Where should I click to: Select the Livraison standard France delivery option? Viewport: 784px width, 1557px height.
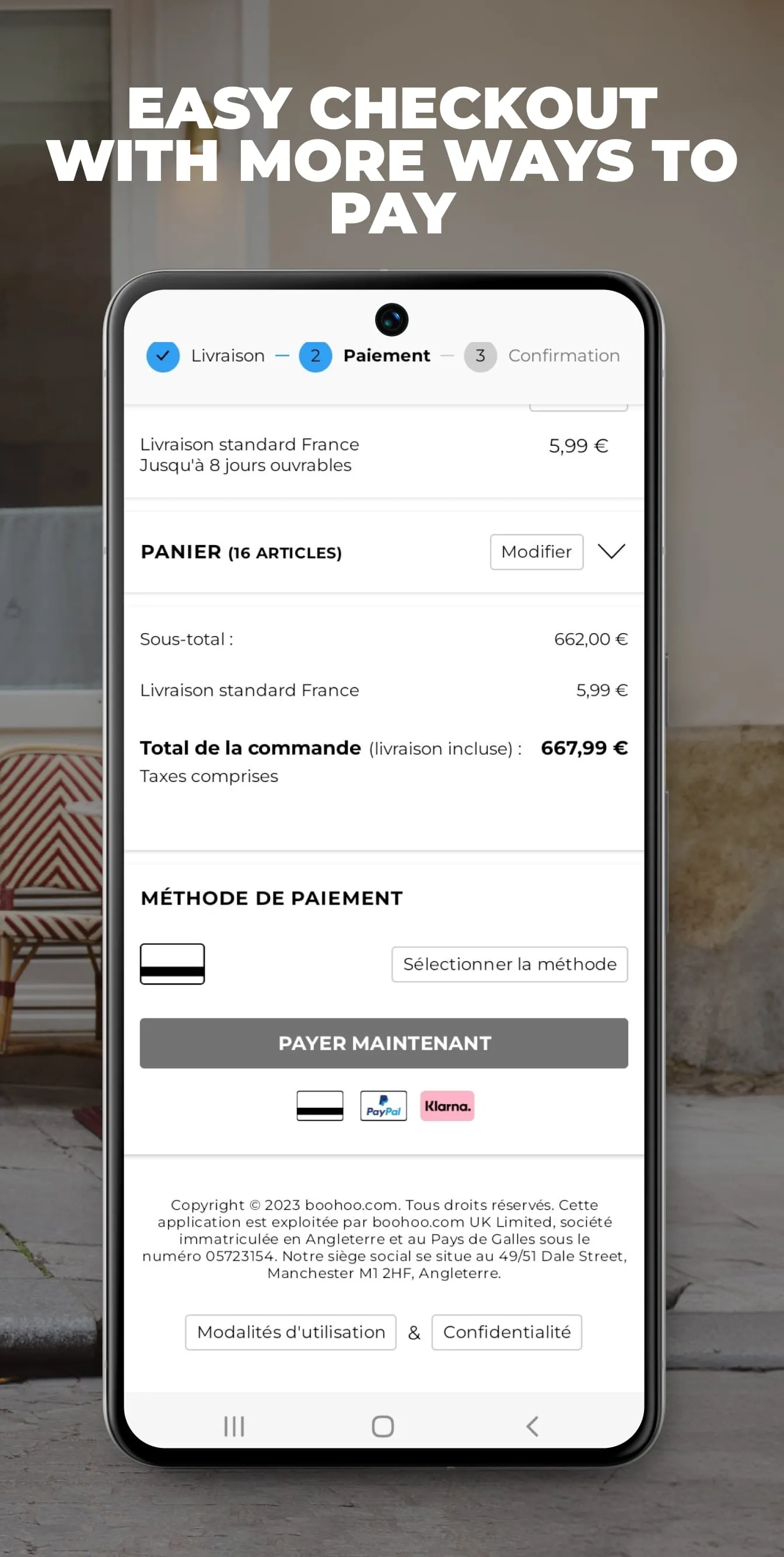pos(384,455)
